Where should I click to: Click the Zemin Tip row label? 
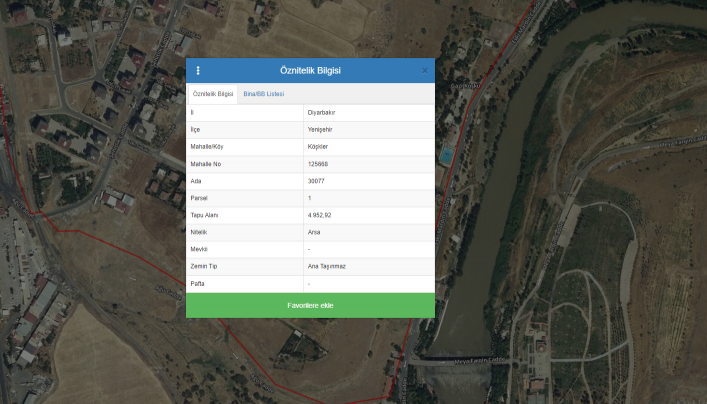204,266
